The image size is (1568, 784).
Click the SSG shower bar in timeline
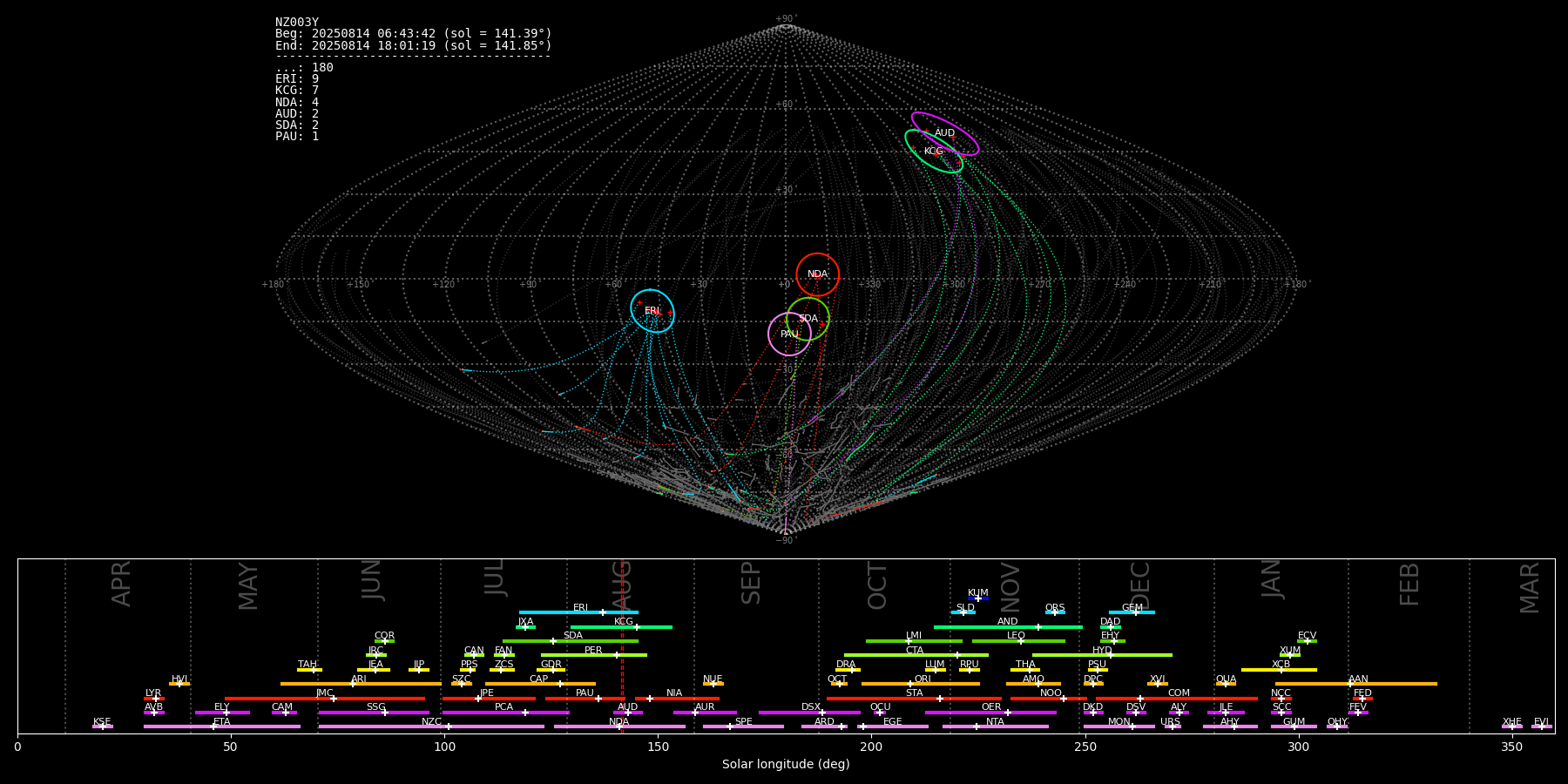tap(374, 713)
